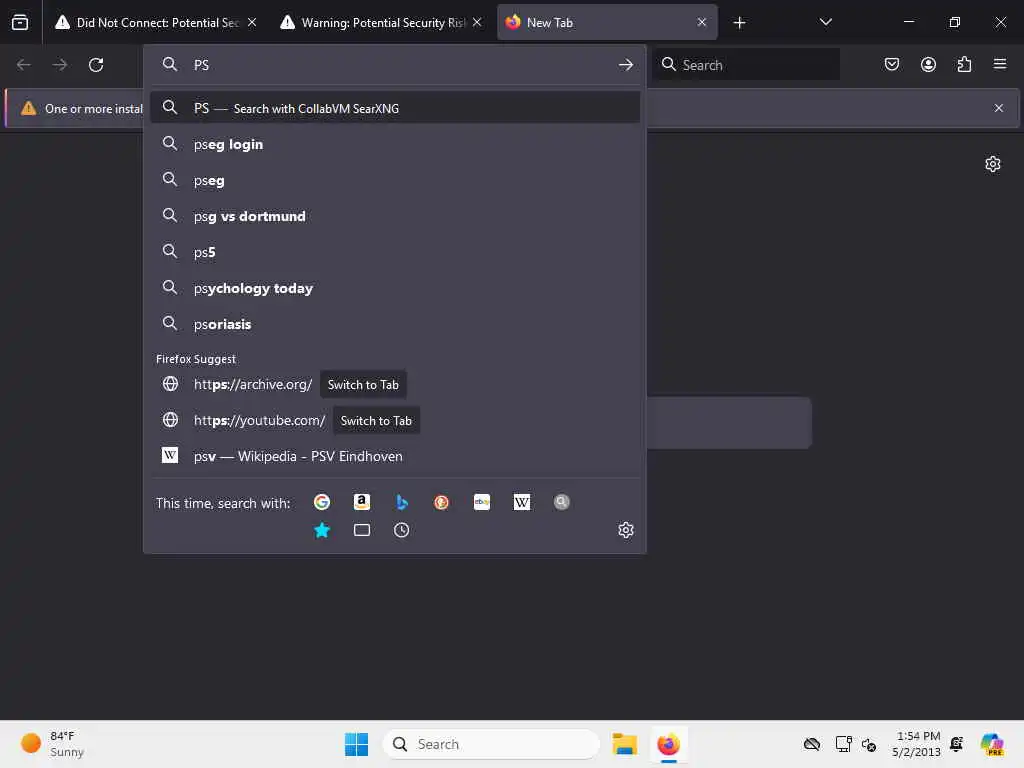Screen dimensions: 1024x768
Task: Open the Firefox account icon
Action: click(928, 64)
